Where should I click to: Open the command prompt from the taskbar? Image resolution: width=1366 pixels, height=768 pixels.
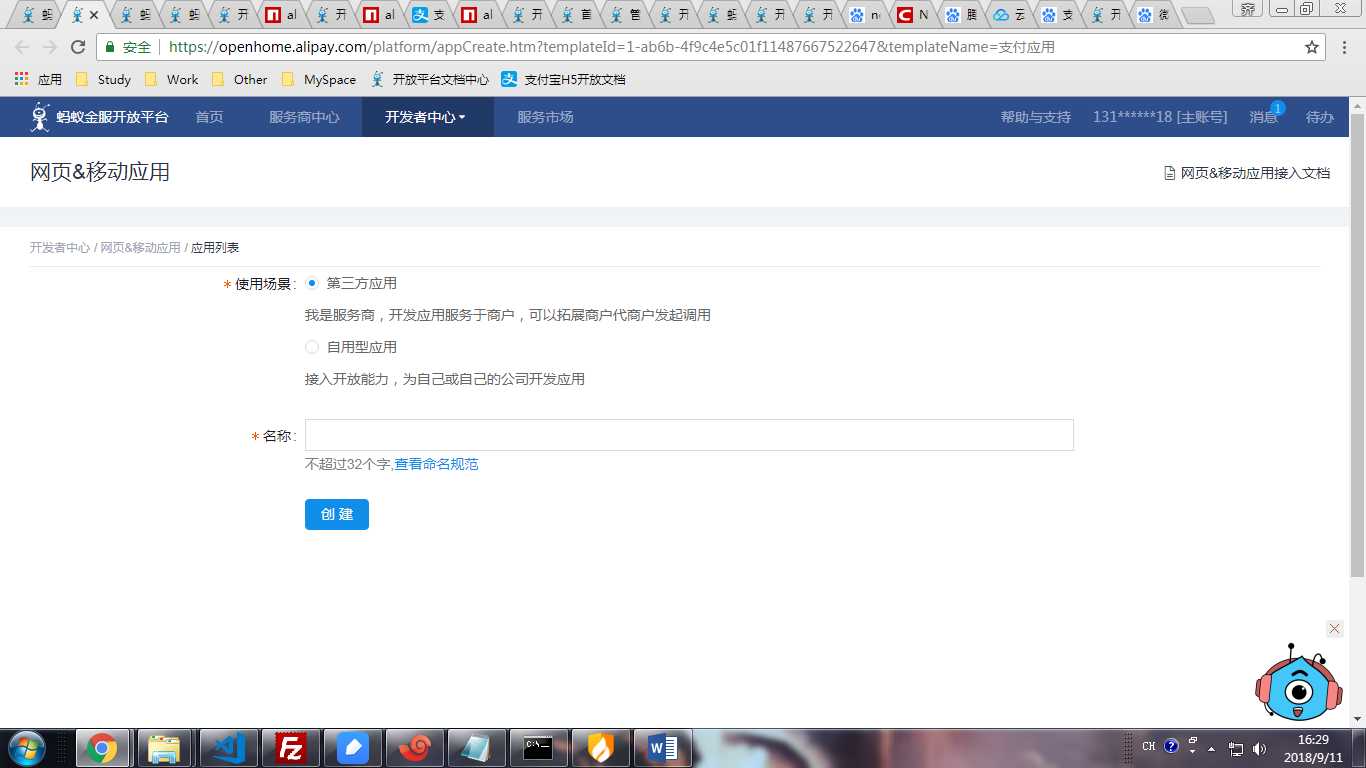539,748
